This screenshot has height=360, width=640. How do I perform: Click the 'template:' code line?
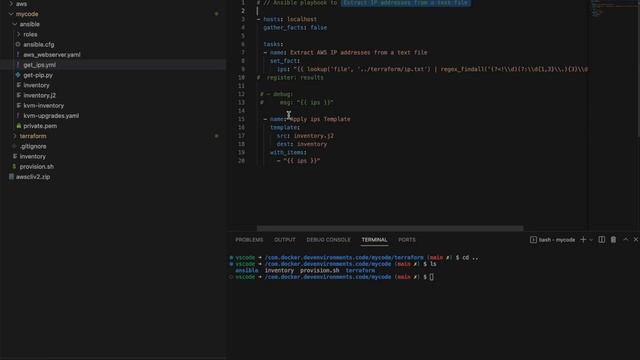click(284, 127)
